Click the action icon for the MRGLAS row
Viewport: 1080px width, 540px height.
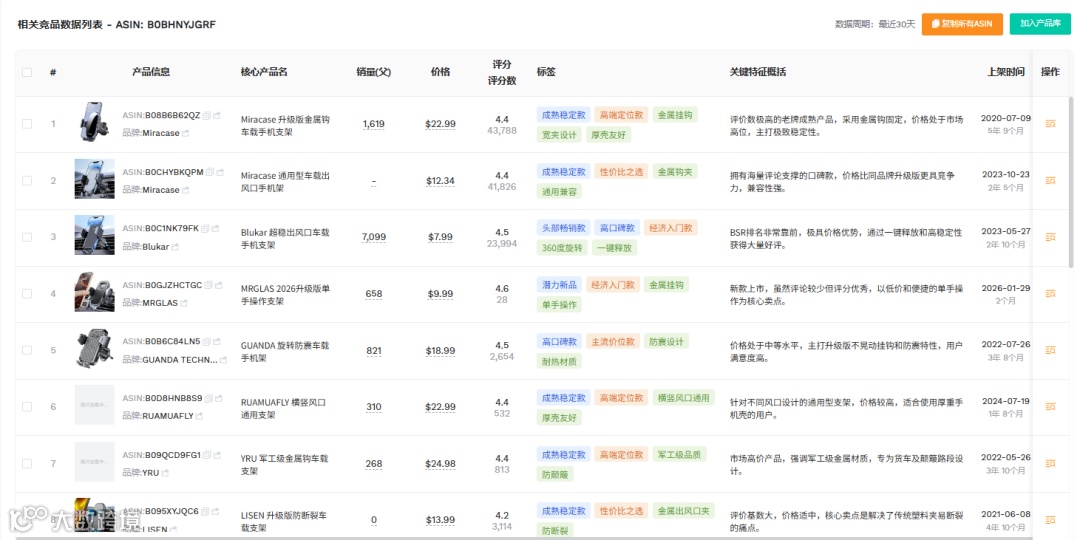pos(1050,293)
